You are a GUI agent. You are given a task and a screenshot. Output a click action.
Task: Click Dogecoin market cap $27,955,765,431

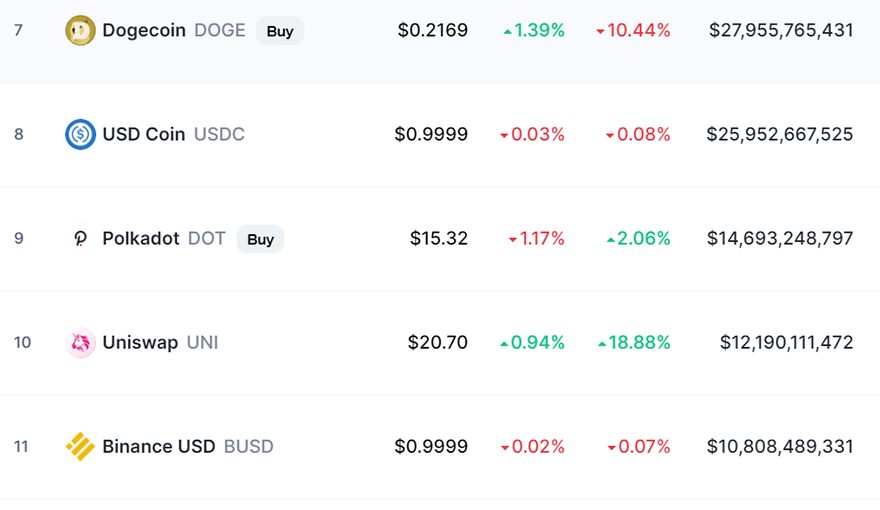click(x=781, y=30)
